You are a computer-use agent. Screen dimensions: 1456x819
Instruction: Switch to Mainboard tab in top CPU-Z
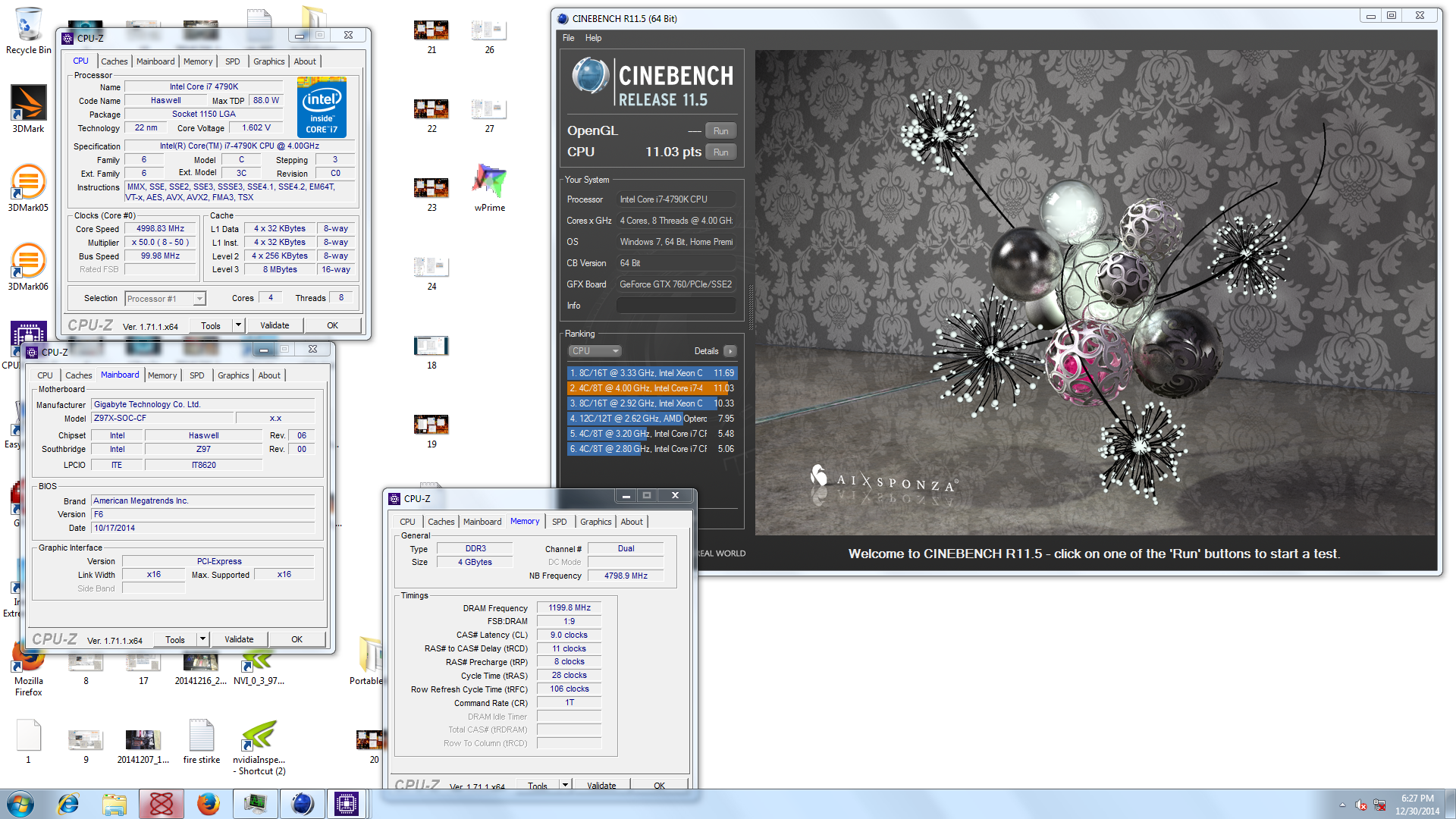[x=155, y=61]
